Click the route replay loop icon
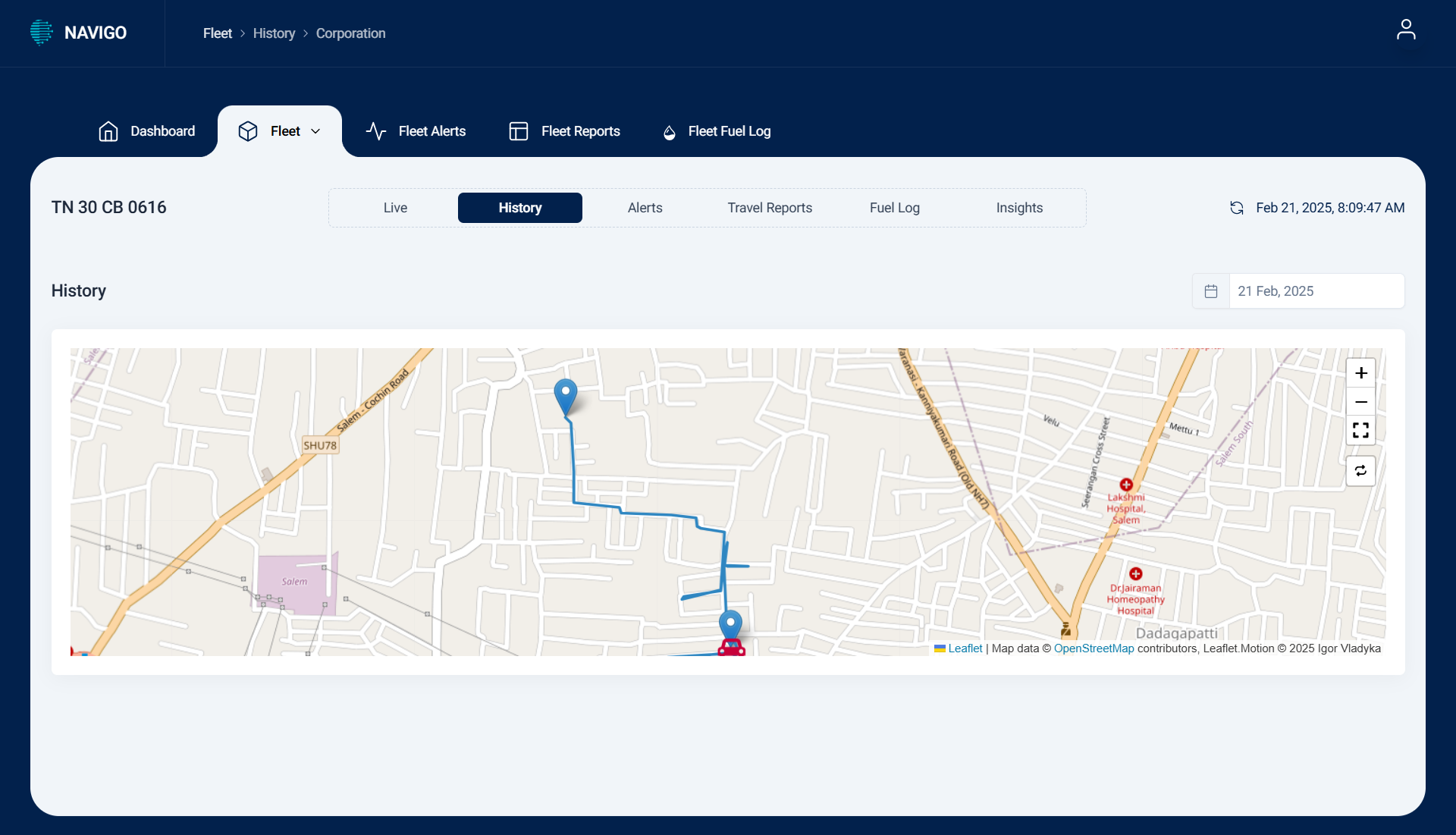 1360,471
